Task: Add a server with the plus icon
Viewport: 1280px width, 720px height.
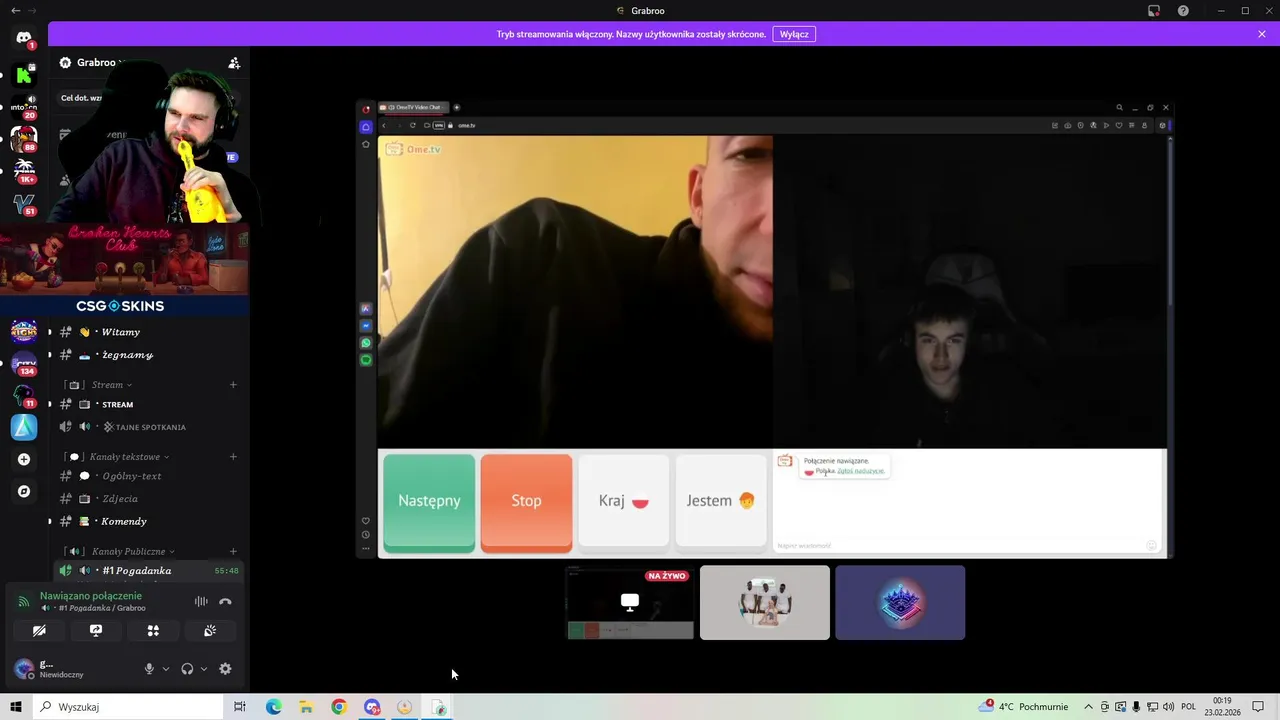Action: tap(24, 459)
